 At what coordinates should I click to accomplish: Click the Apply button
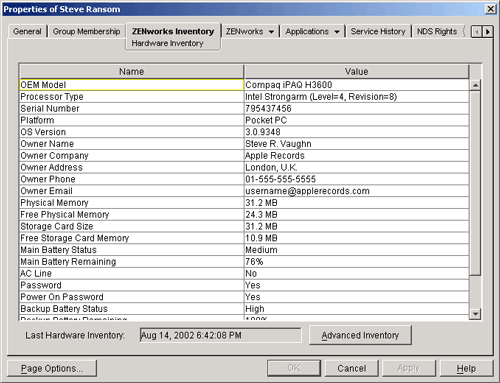click(x=409, y=368)
